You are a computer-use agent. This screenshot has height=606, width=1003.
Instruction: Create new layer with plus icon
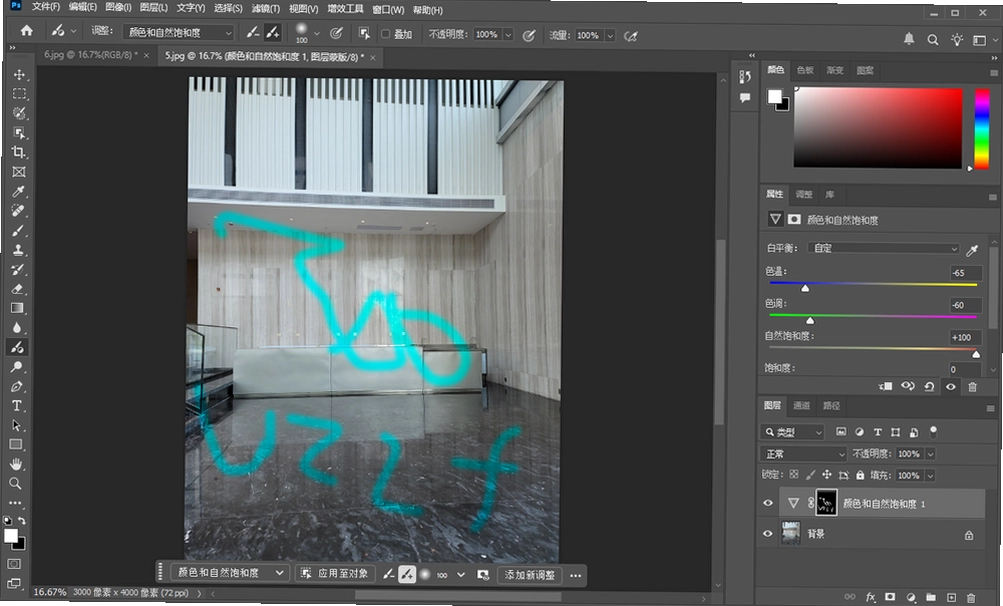[951, 596]
